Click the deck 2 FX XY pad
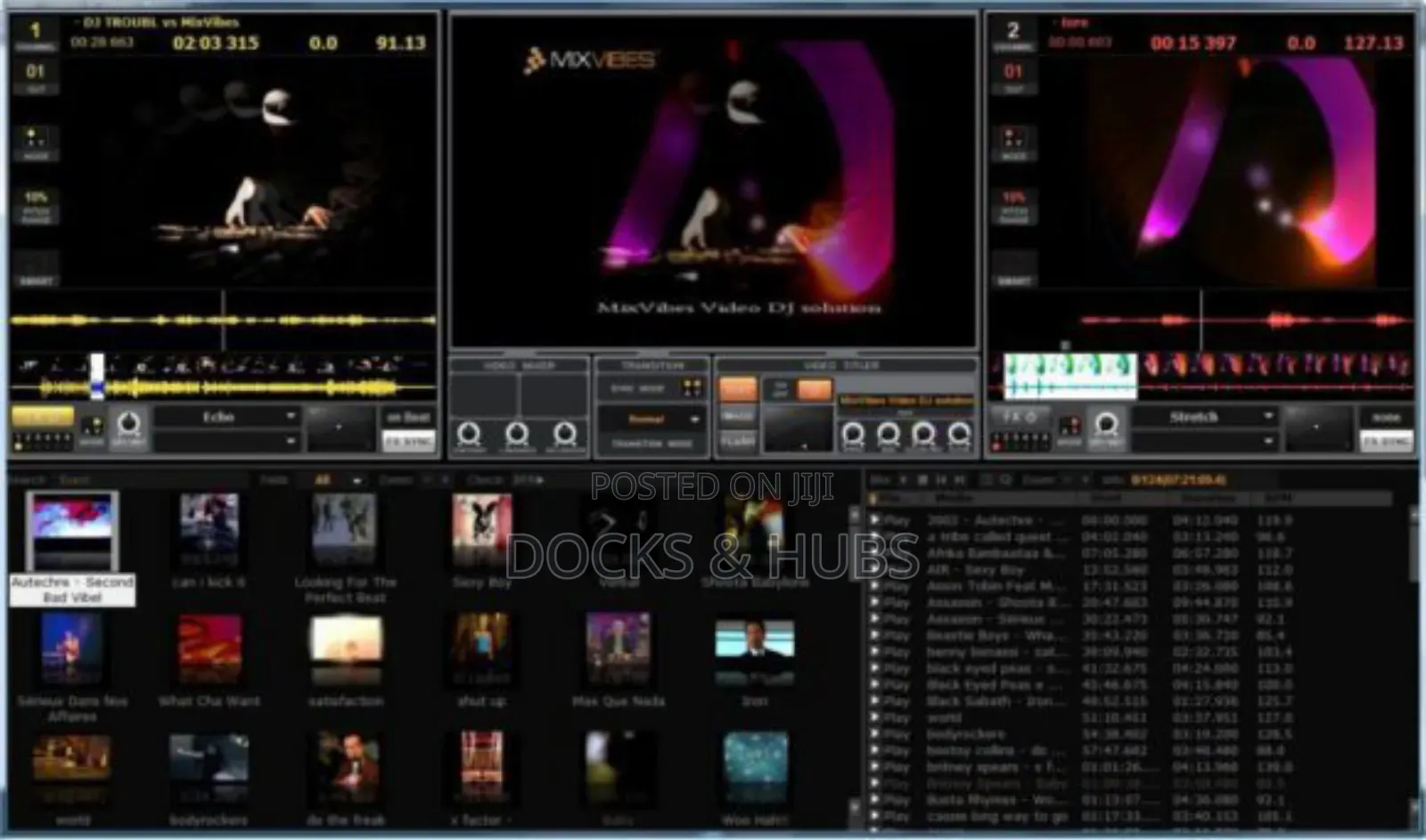 (1318, 428)
